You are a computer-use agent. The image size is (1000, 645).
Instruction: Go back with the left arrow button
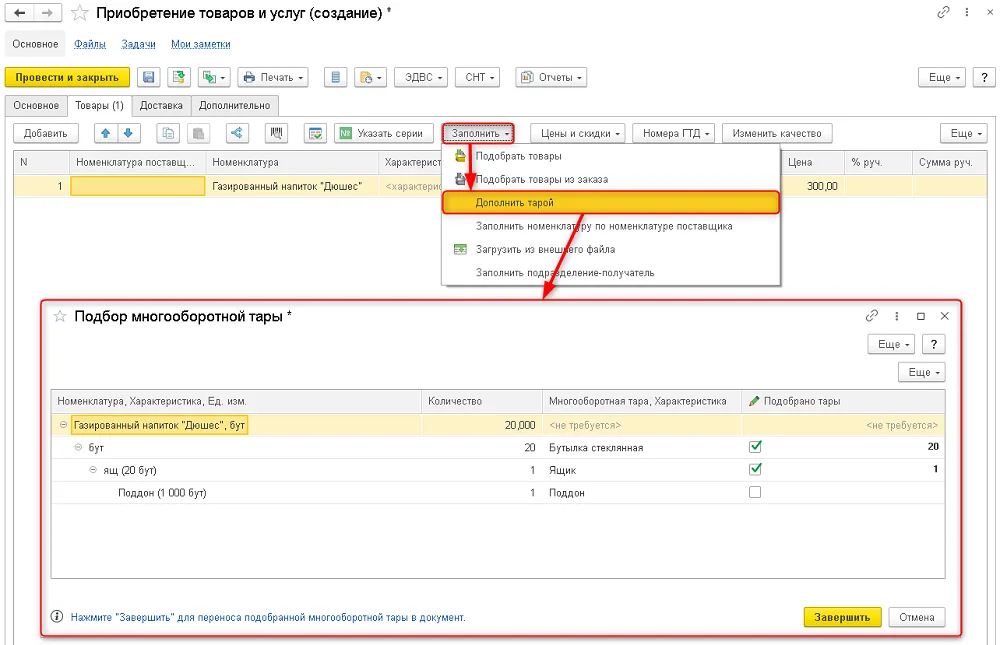click(20, 13)
